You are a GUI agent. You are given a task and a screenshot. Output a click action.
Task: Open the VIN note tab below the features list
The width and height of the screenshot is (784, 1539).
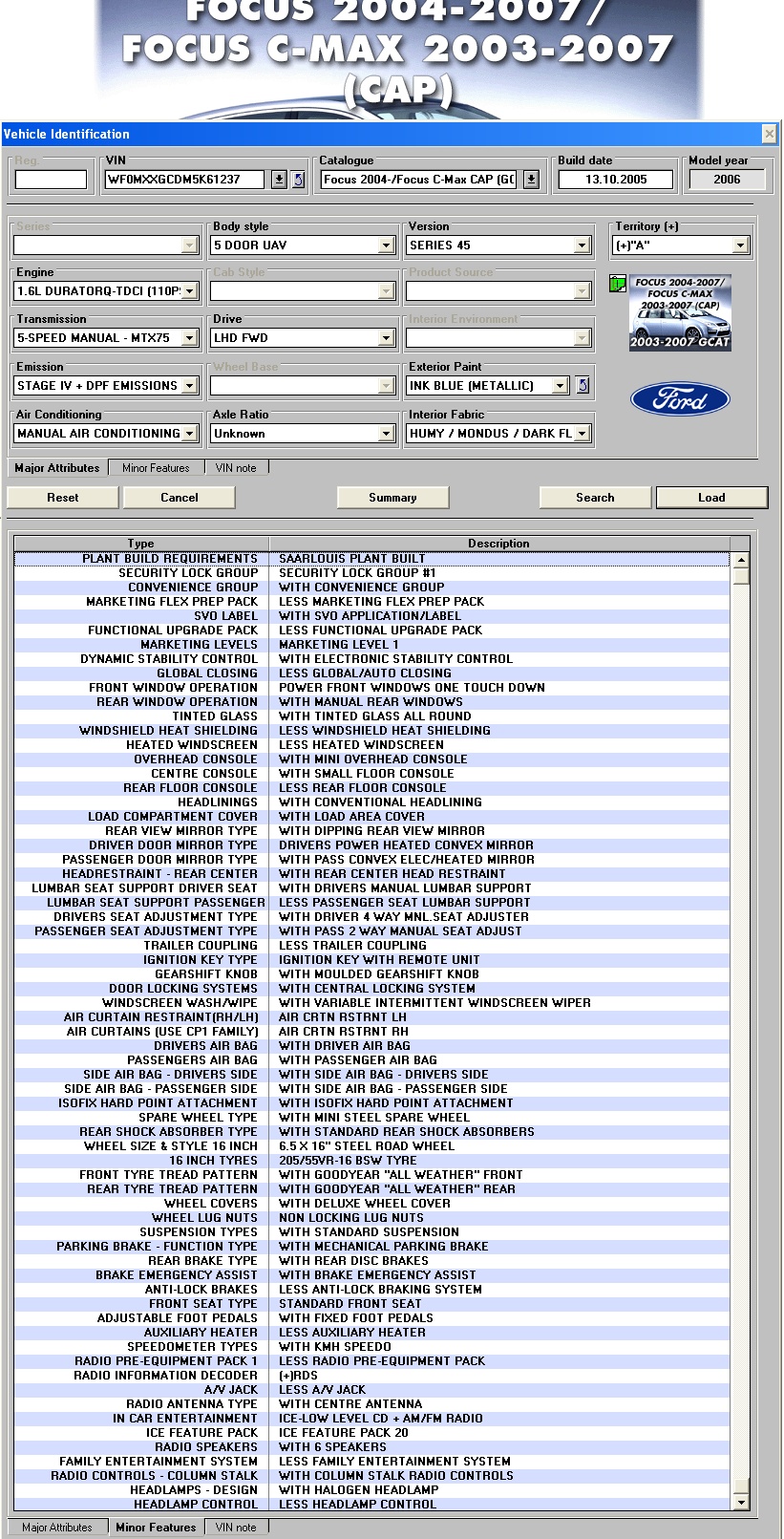coord(236,1528)
